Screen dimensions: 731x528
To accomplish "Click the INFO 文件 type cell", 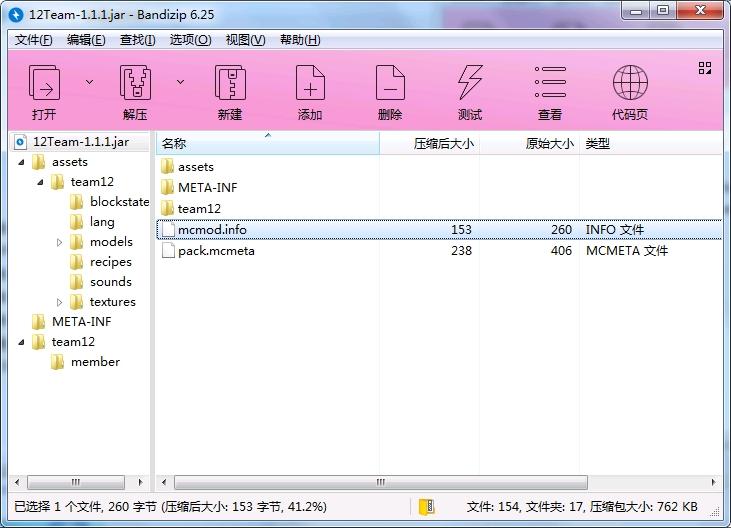I will click(x=614, y=230).
